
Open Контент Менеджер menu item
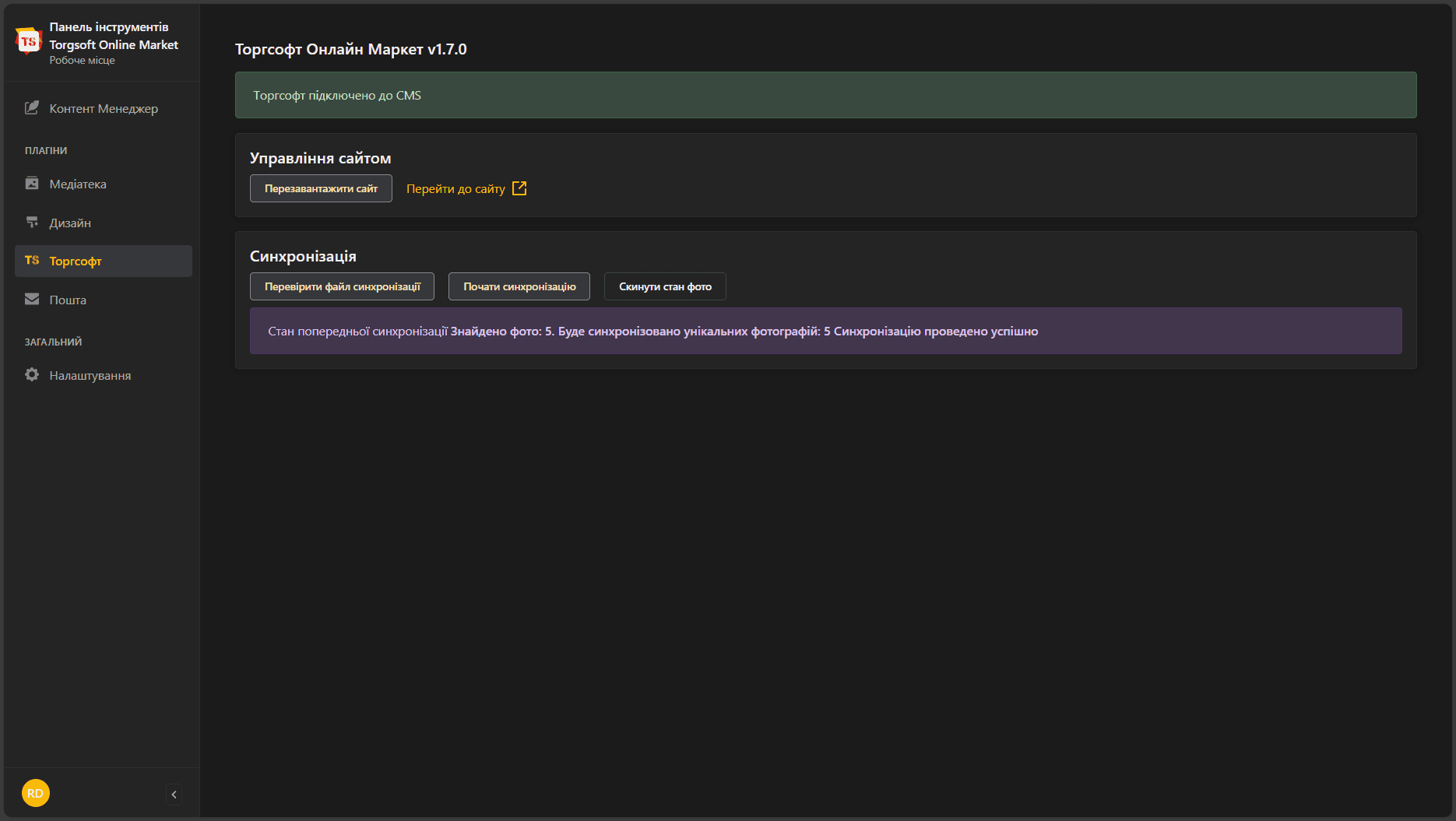pyautogui.click(x=104, y=109)
